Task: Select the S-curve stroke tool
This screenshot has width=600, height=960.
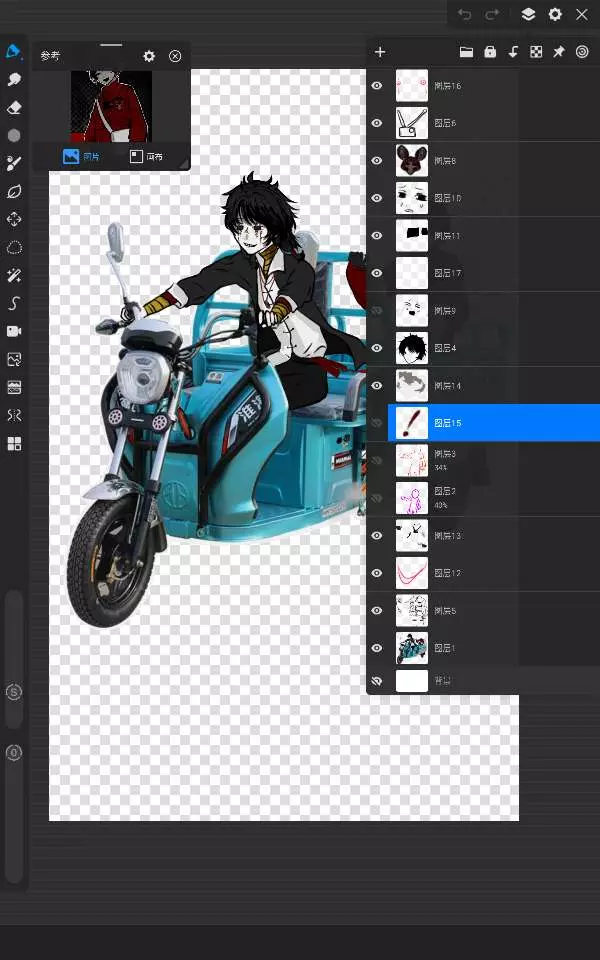Action: (x=13, y=303)
